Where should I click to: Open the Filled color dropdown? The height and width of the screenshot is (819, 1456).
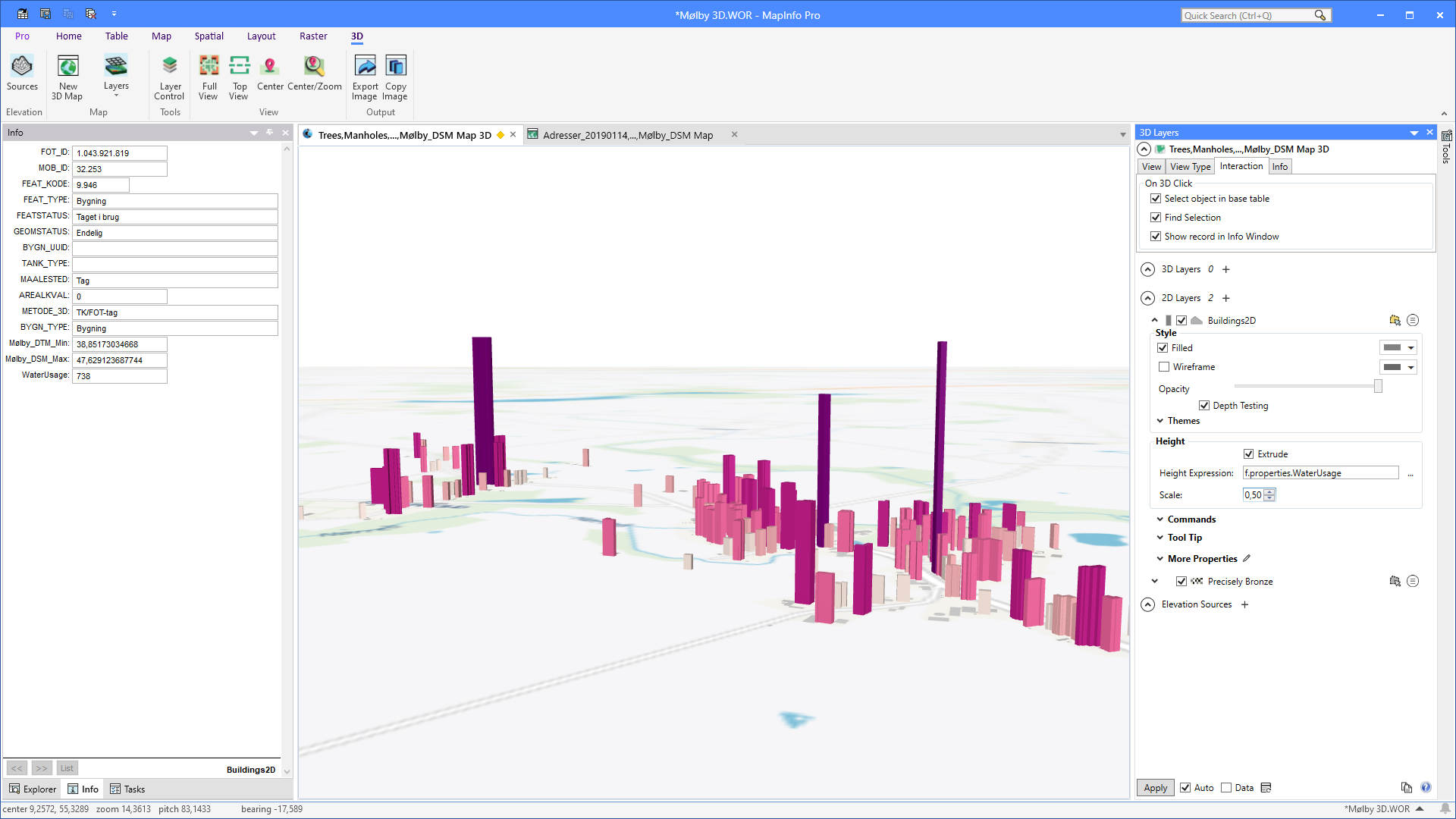point(1410,348)
